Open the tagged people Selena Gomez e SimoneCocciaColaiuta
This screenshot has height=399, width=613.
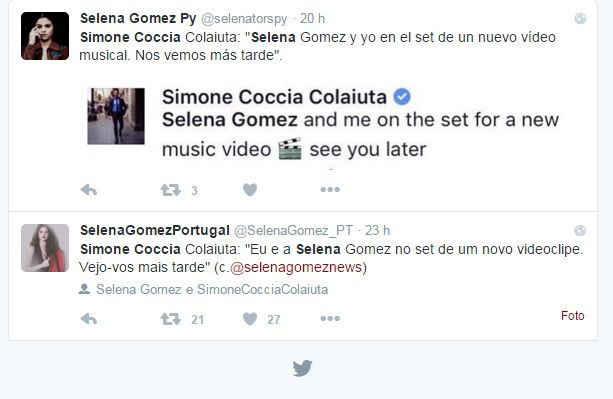coord(212,290)
